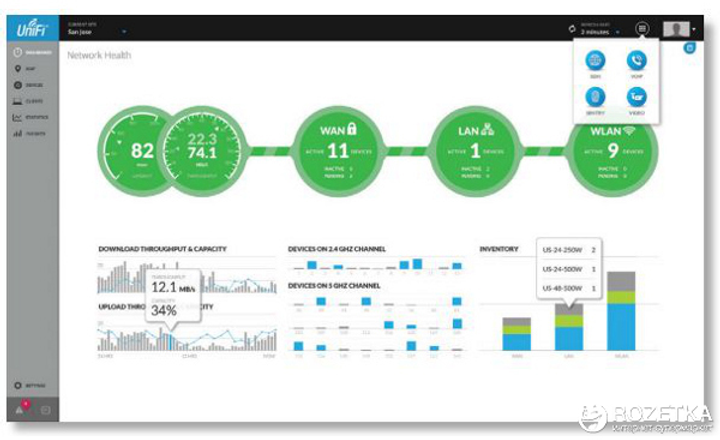This screenshot has width=720, height=440.
Task: Click the Inventory heading
Action: (499, 248)
